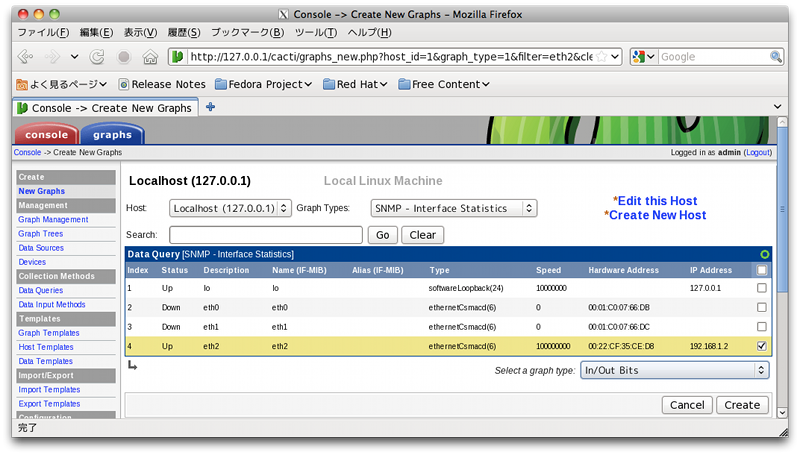
Task: Click the Search text field
Action: [266, 235]
